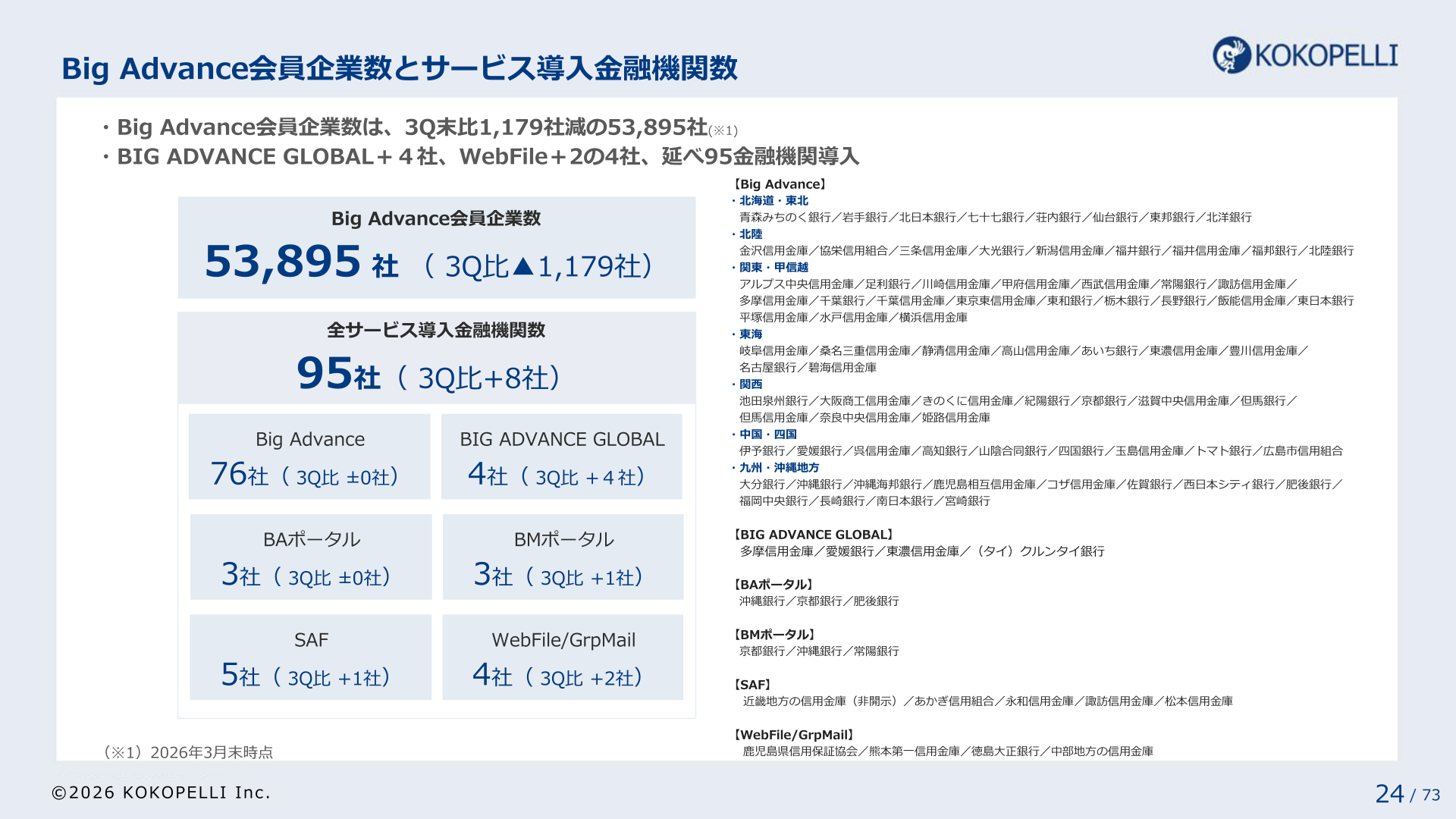The width and height of the screenshot is (1456, 819).
Task: Click the second bullet about 延べ95金融機関導入
Action: point(481,156)
